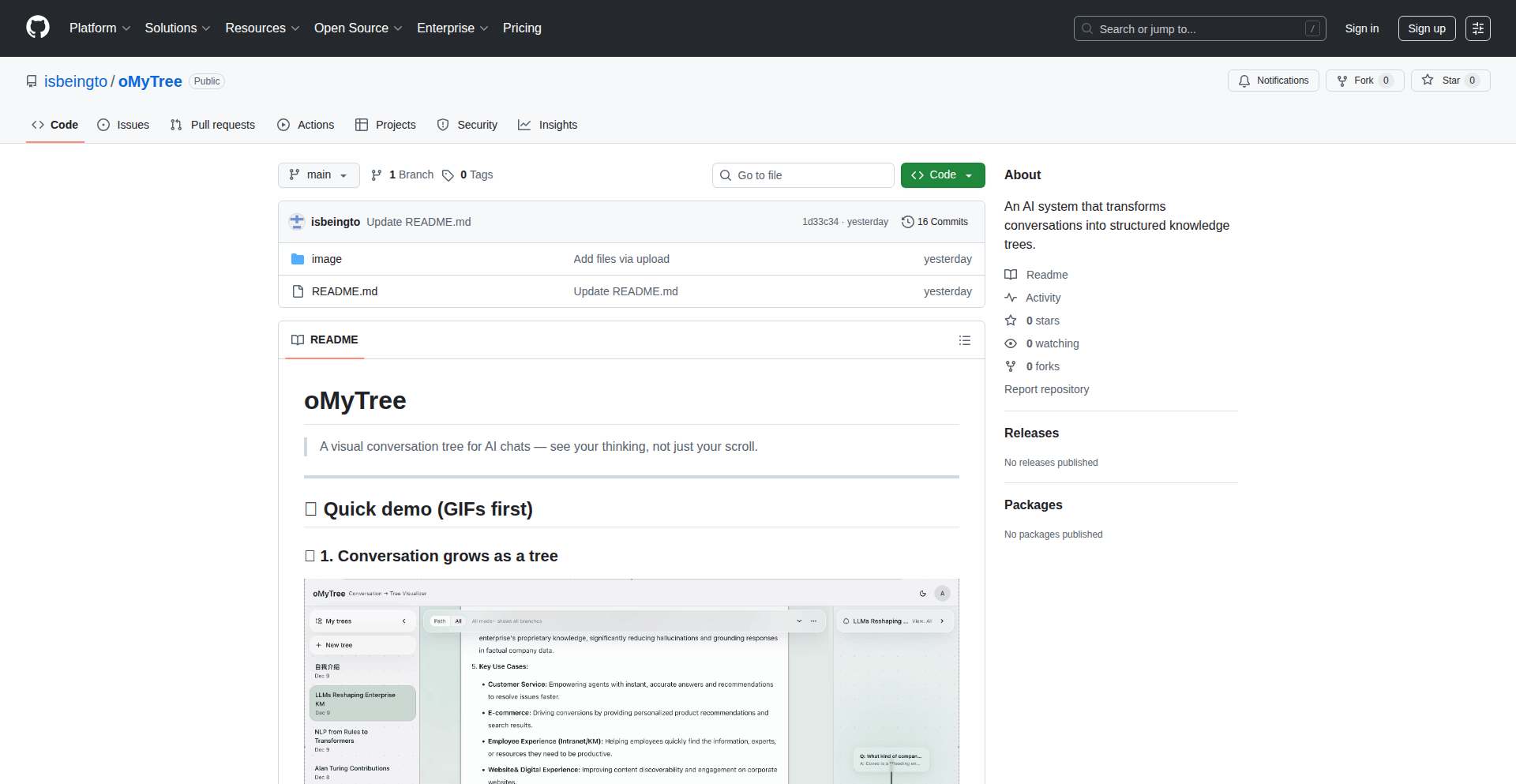Open commit hash 1d33c34
Image resolution: width=1516 pixels, height=784 pixels.
[x=820, y=222]
